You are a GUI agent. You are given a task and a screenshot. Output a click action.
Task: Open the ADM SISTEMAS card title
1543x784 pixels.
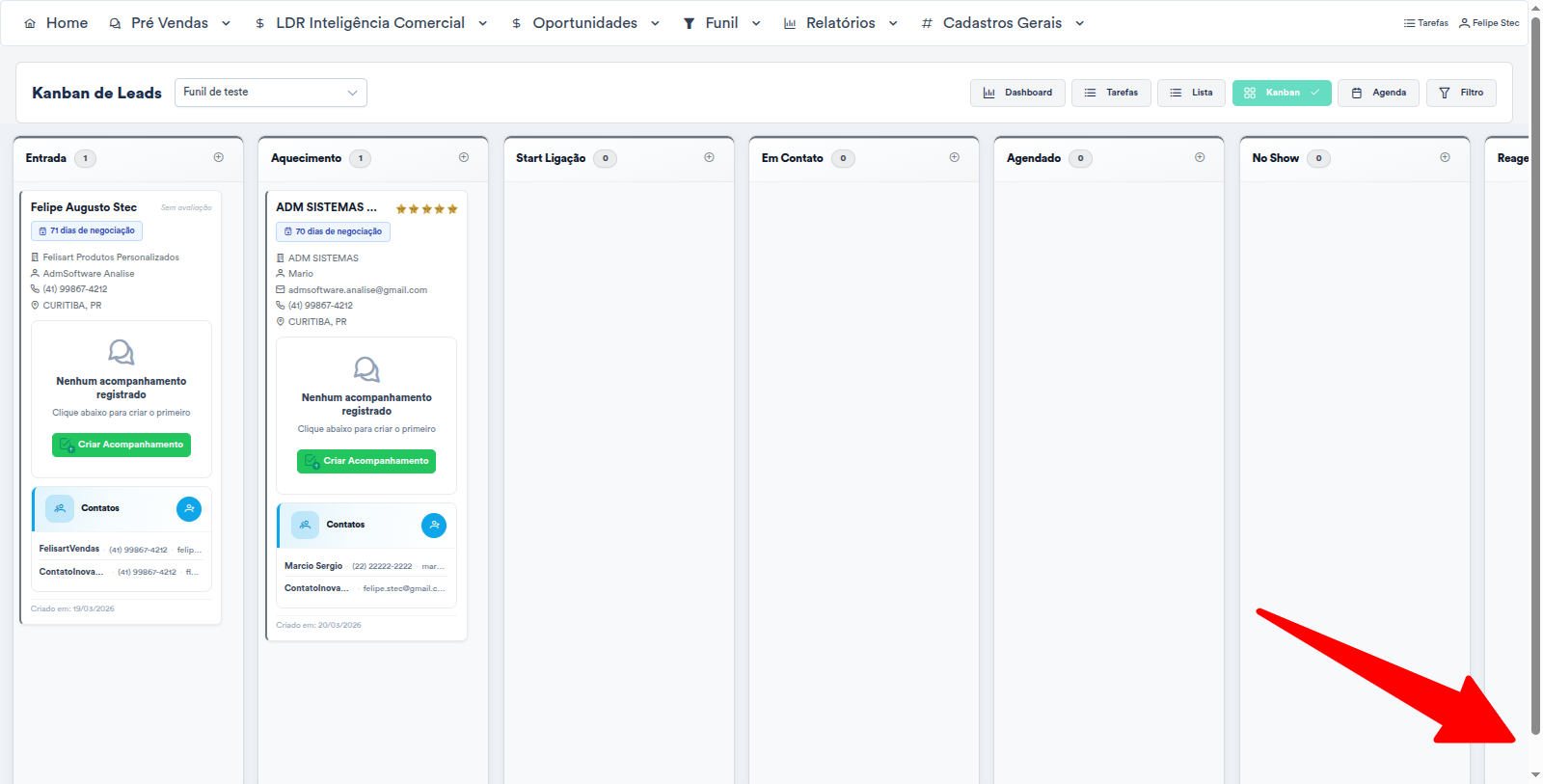coord(326,207)
